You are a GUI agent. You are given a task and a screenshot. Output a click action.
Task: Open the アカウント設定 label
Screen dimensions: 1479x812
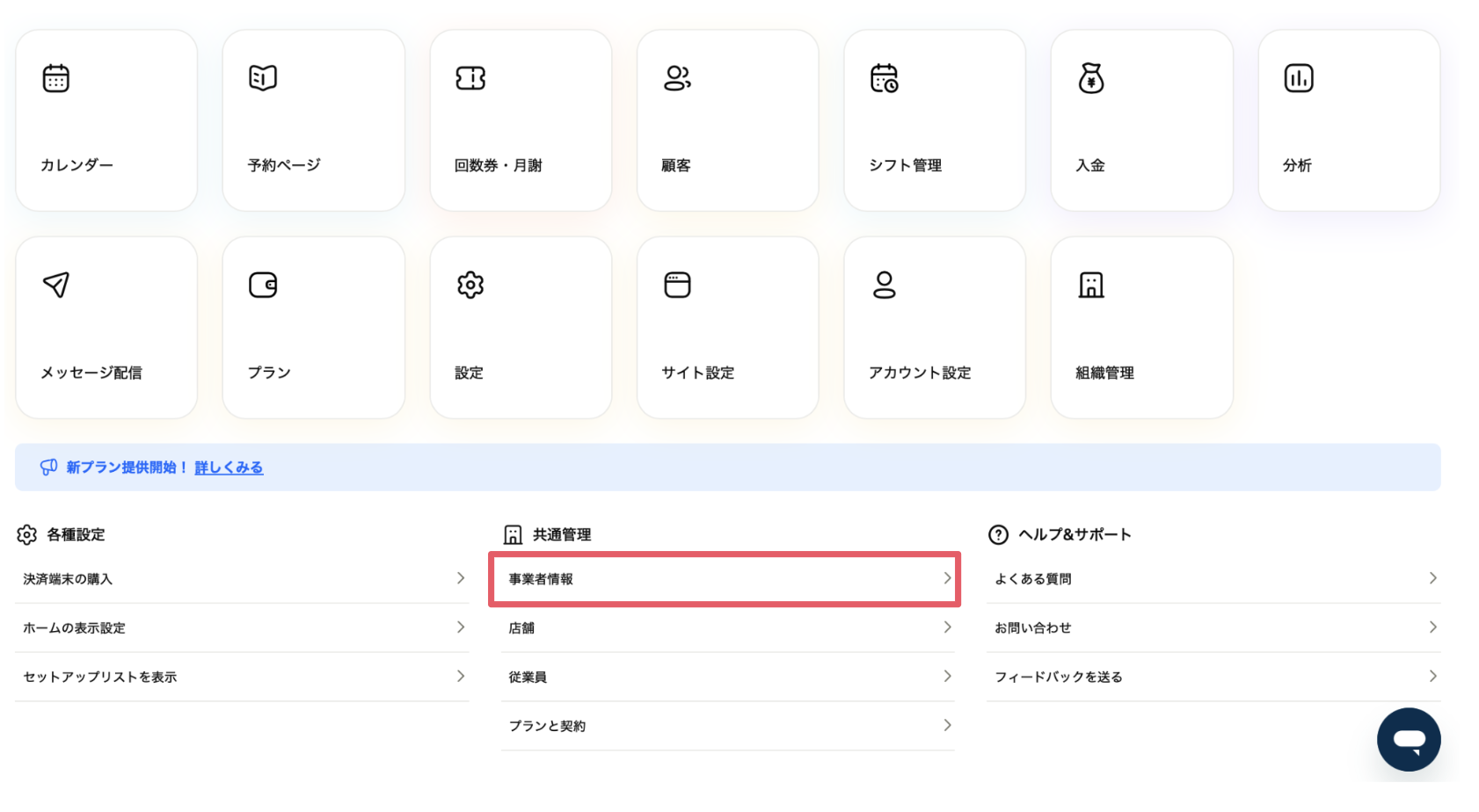click(920, 373)
